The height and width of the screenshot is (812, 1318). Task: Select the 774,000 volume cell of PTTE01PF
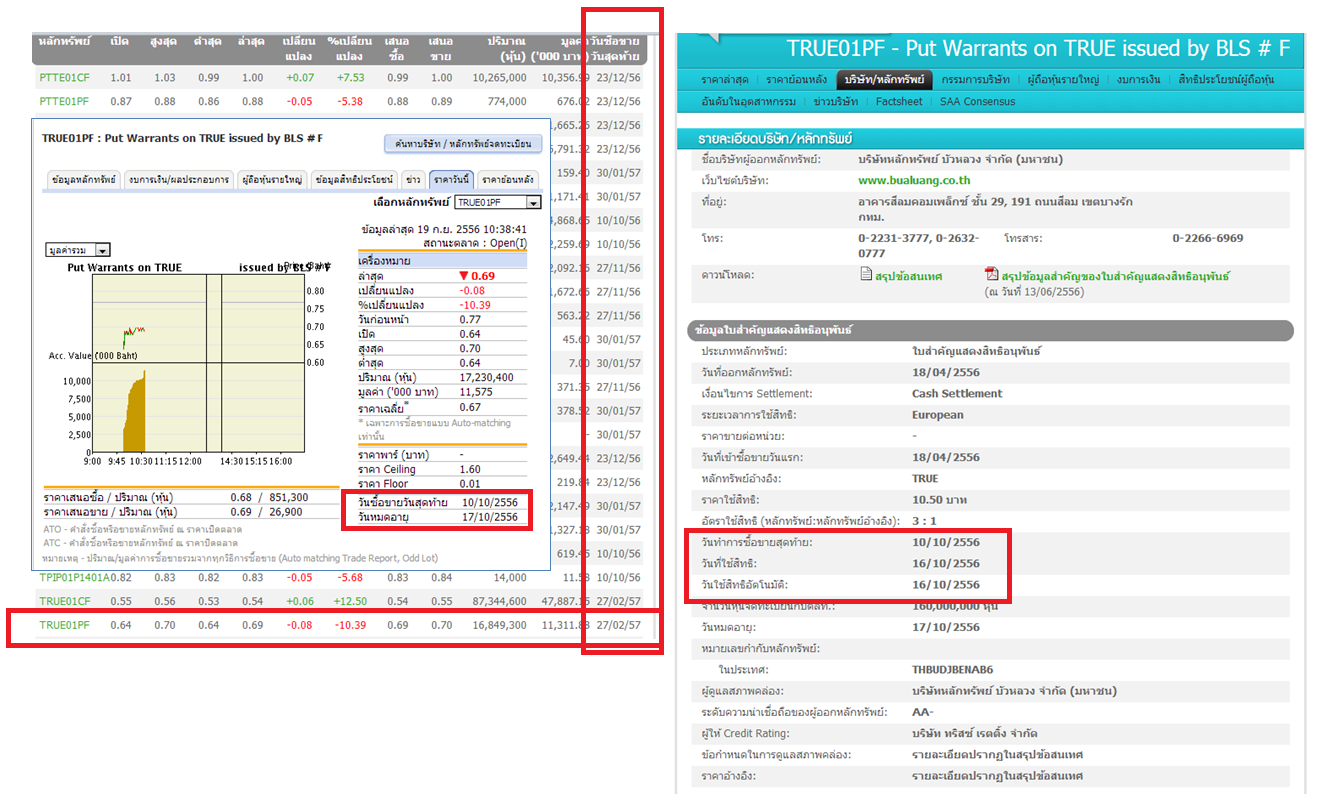coord(508,101)
